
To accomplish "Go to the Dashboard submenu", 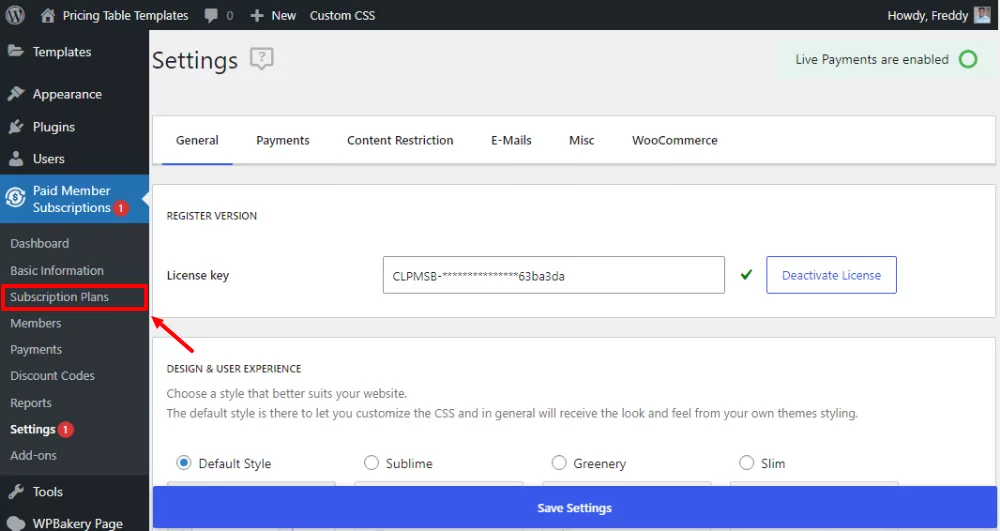I will (x=40, y=244).
